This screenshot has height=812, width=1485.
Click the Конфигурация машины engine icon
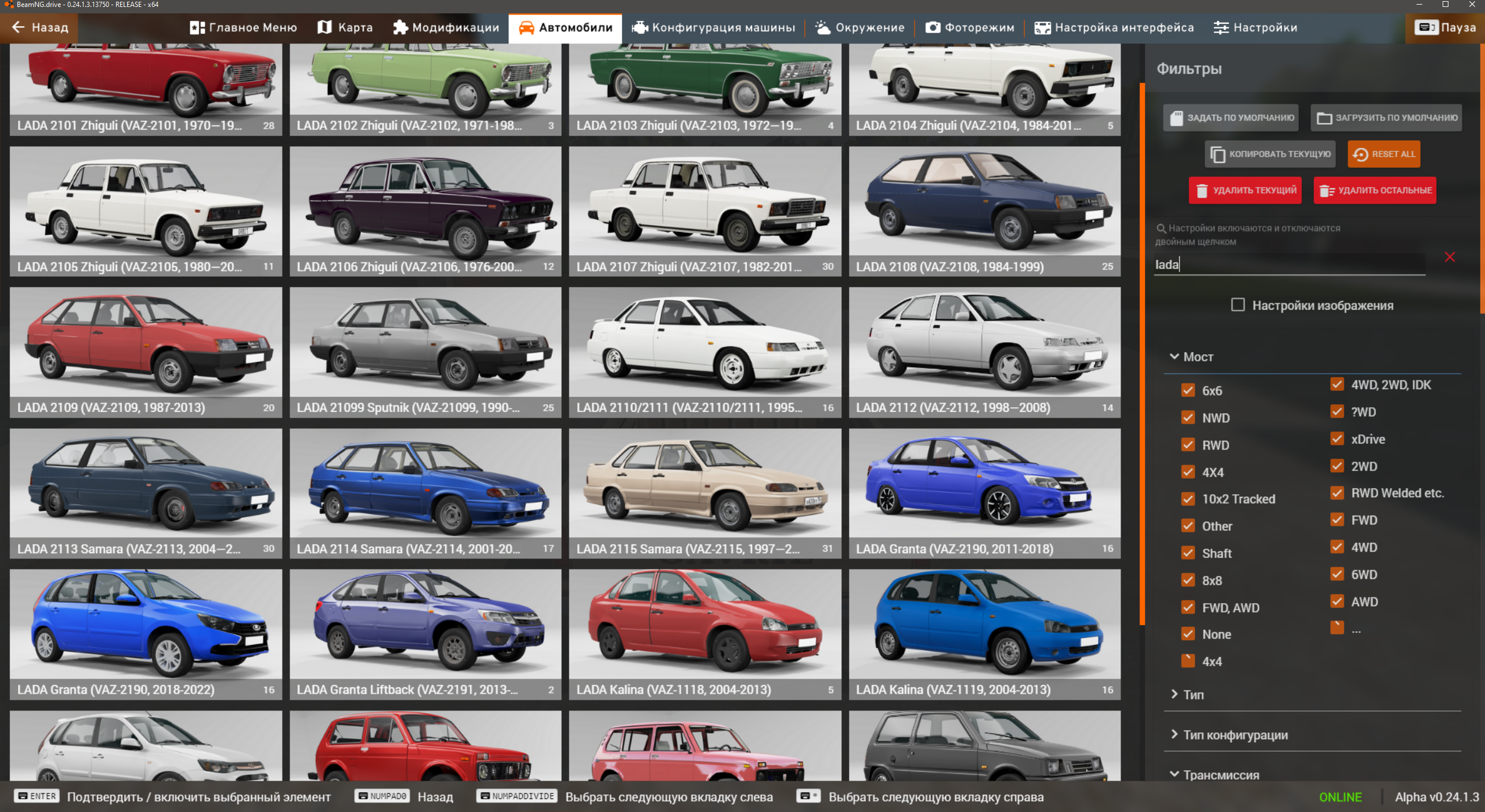(x=639, y=27)
